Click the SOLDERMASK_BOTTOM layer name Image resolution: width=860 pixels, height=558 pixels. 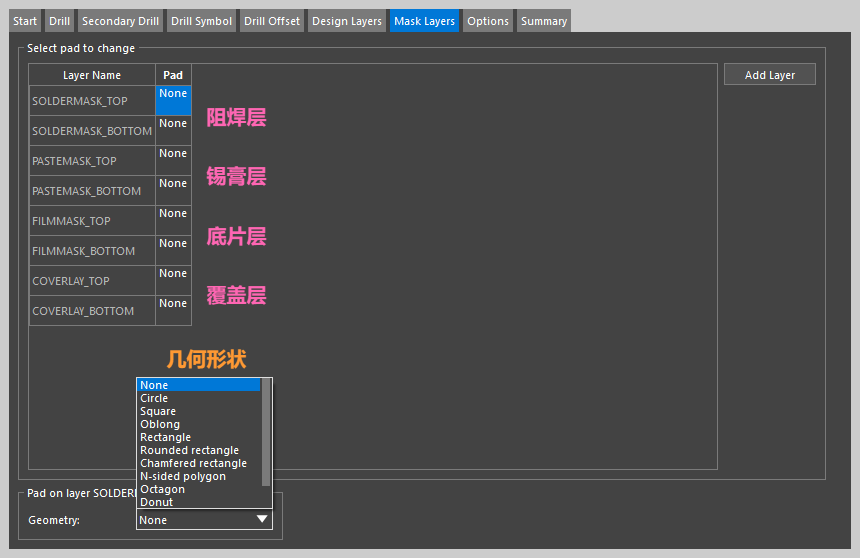tap(92, 131)
